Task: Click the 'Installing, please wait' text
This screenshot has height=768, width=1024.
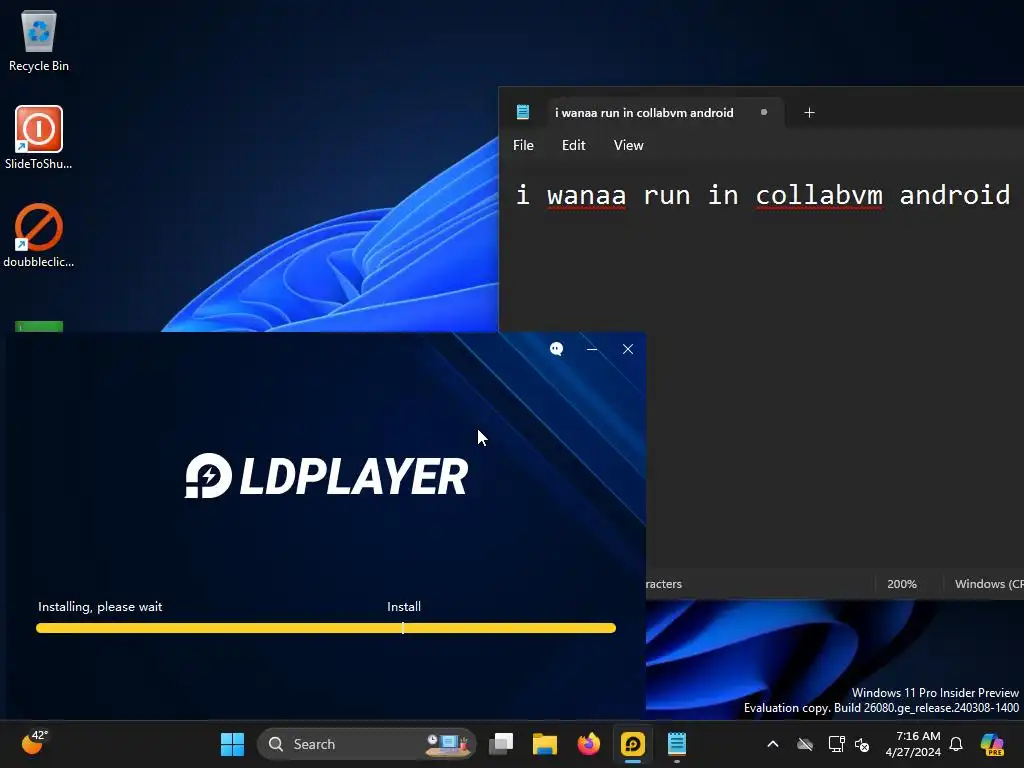Action: tap(100, 607)
